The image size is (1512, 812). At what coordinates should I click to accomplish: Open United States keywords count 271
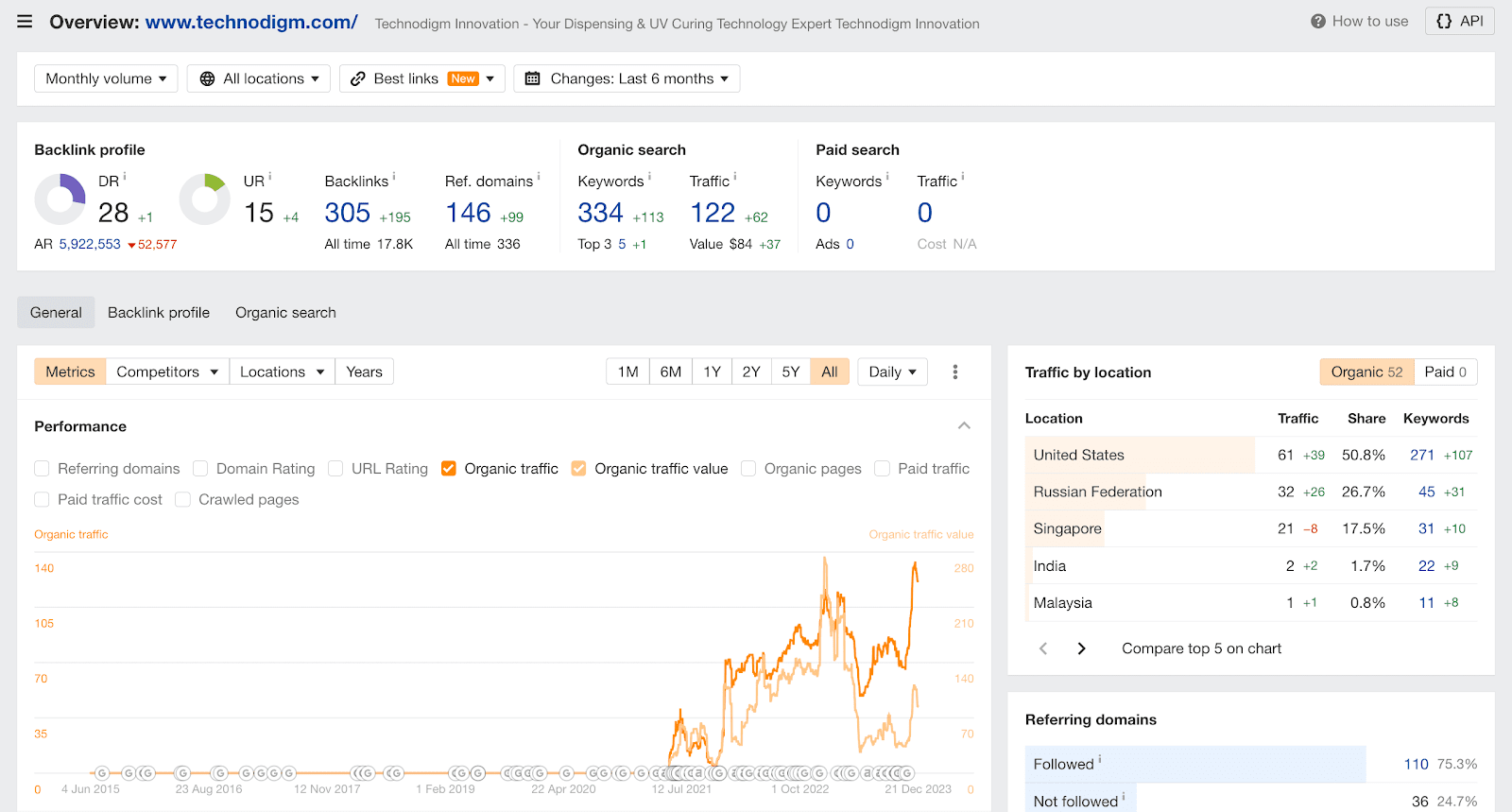[x=1422, y=455]
